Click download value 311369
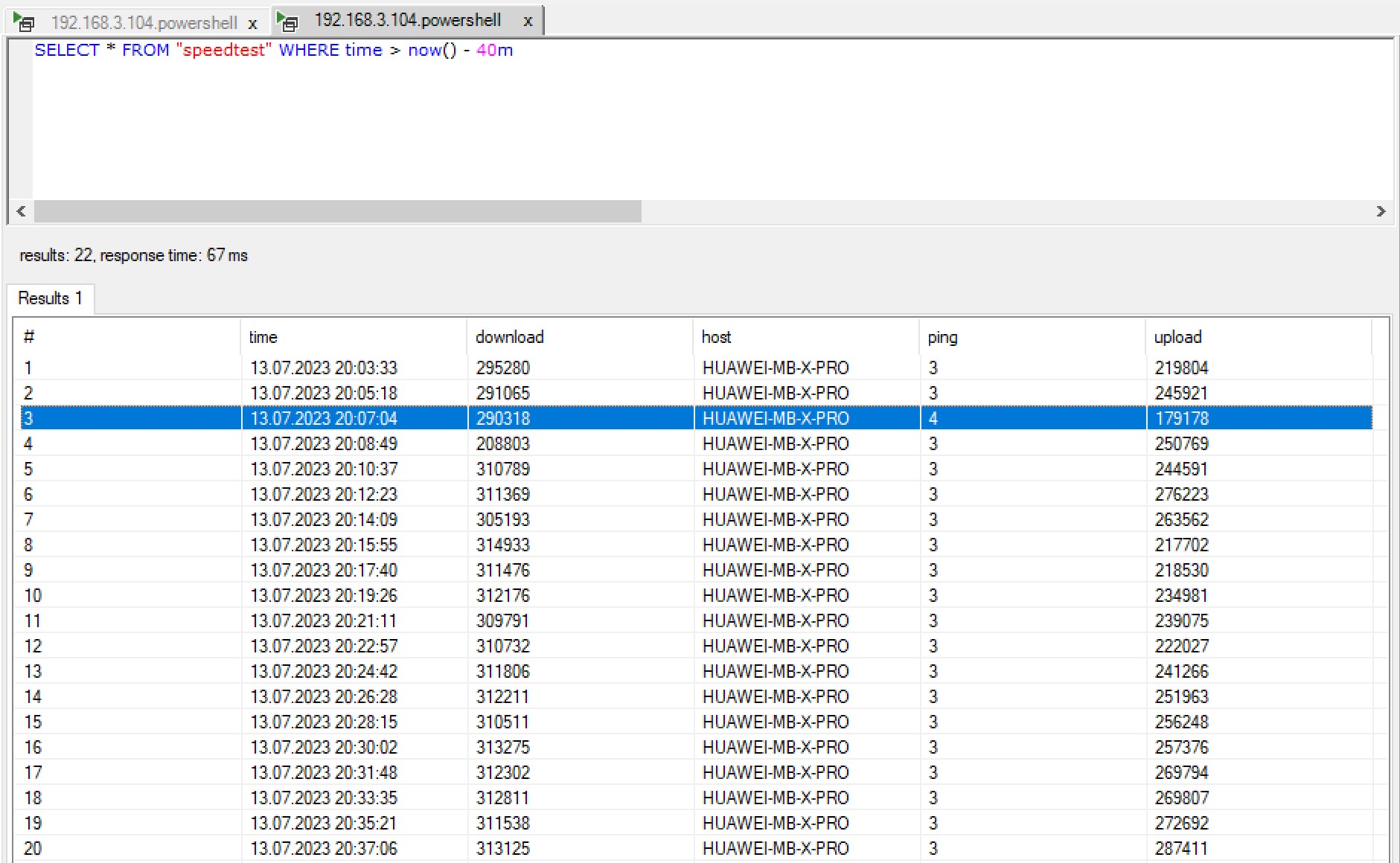The image size is (1400, 863). point(503,494)
